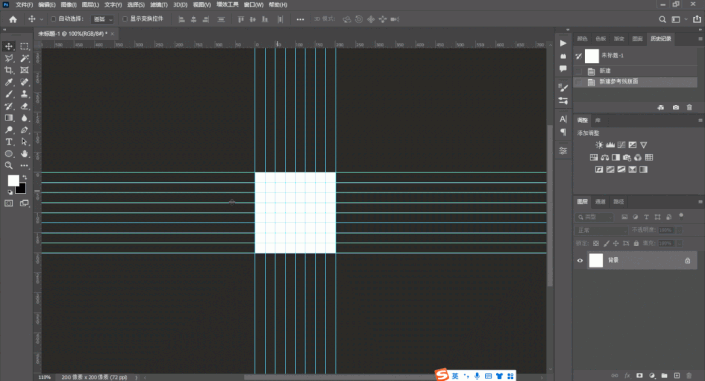Open the Adjustments panel flyout menu
The width and height of the screenshot is (705, 381).
tap(700, 120)
